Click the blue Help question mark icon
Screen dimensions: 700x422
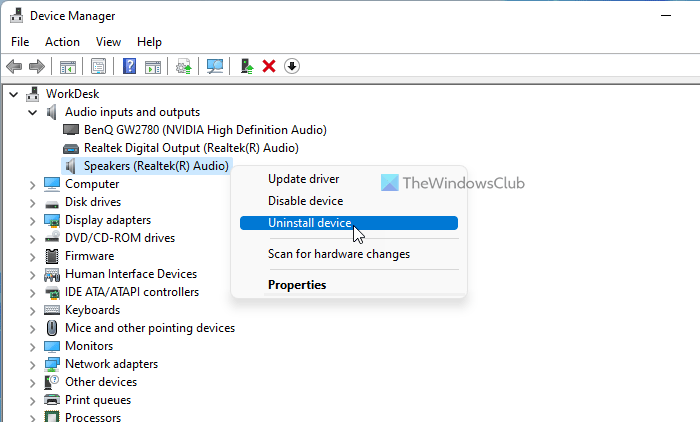pyautogui.click(x=129, y=66)
